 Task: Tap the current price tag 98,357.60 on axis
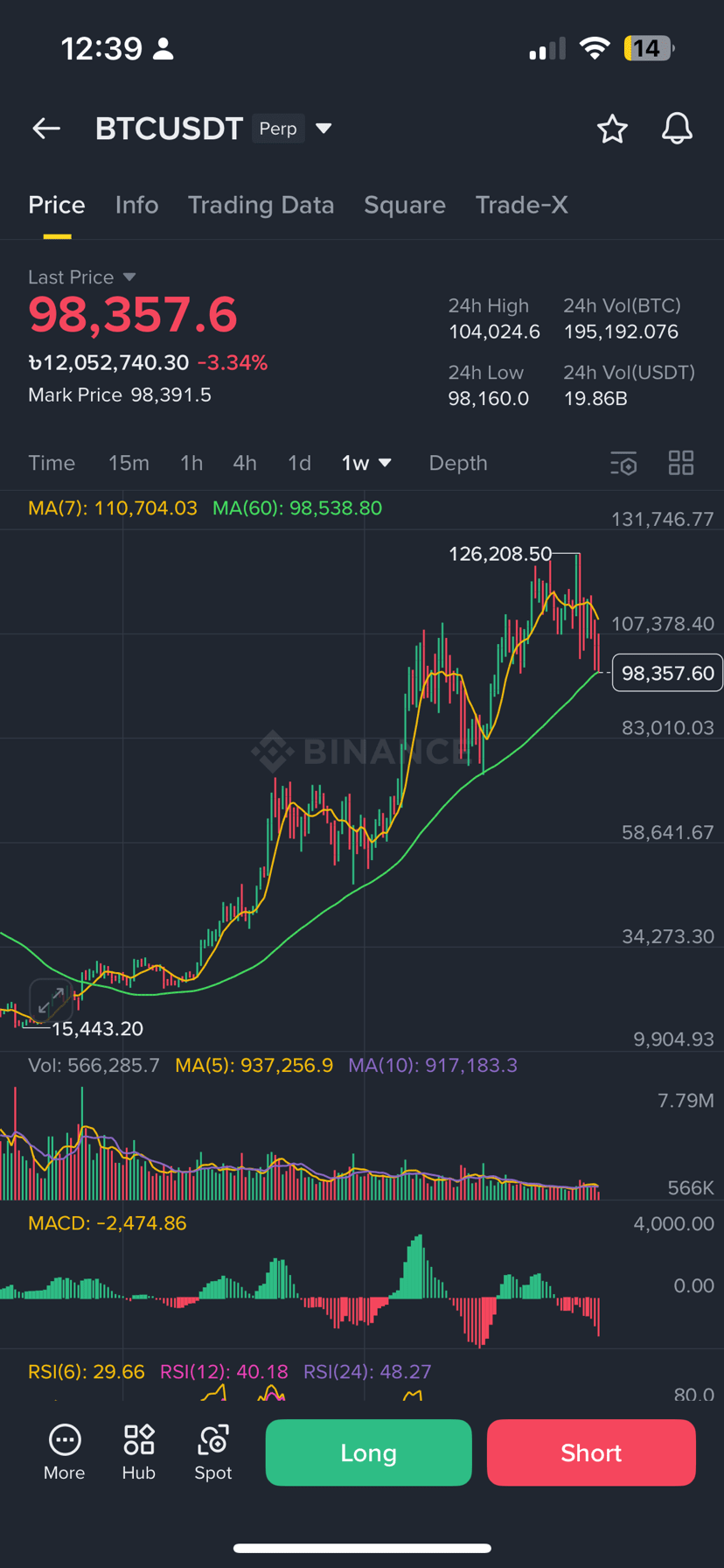click(x=667, y=673)
